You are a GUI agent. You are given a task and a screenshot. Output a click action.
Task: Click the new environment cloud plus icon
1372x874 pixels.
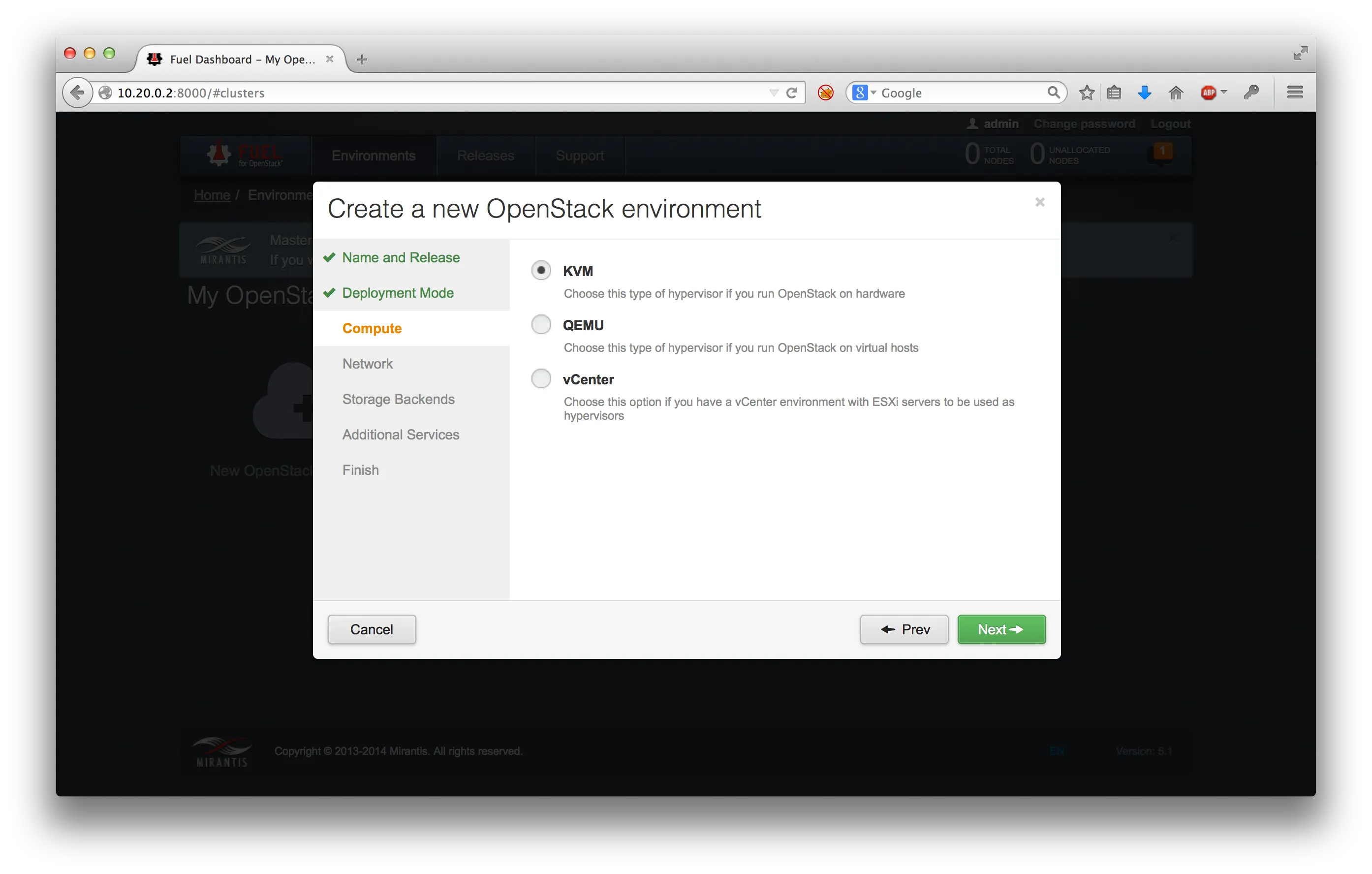(x=283, y=401)
